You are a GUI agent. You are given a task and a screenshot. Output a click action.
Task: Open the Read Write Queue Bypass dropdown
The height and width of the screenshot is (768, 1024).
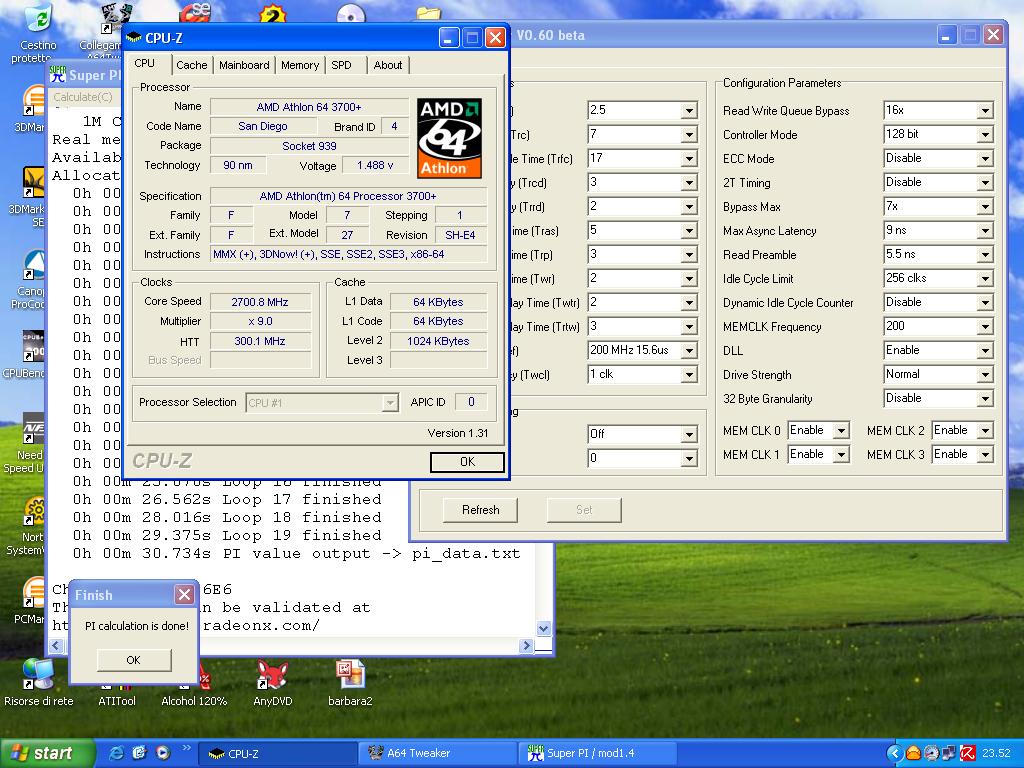tap(985, 110)
